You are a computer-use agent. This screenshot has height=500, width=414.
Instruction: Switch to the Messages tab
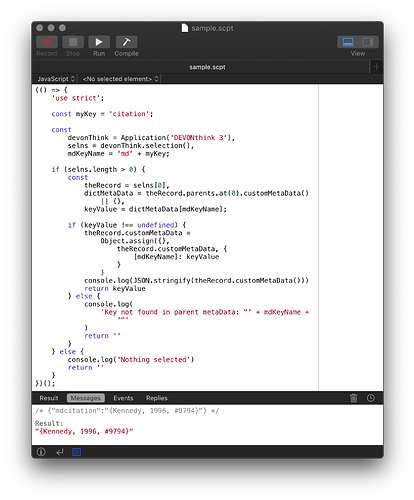pos(86,398)
